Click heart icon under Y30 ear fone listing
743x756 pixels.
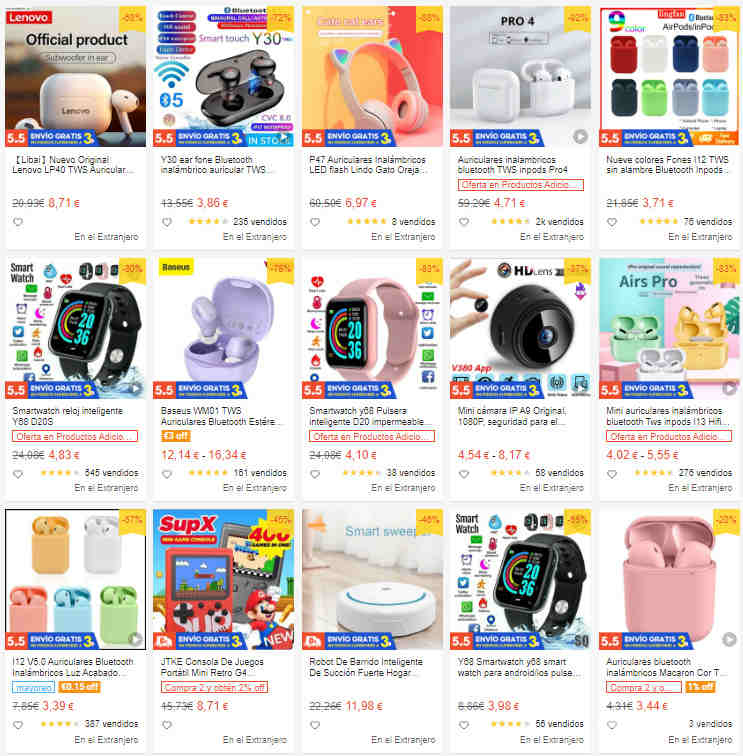pyautogui.click(x=167, y=222)
